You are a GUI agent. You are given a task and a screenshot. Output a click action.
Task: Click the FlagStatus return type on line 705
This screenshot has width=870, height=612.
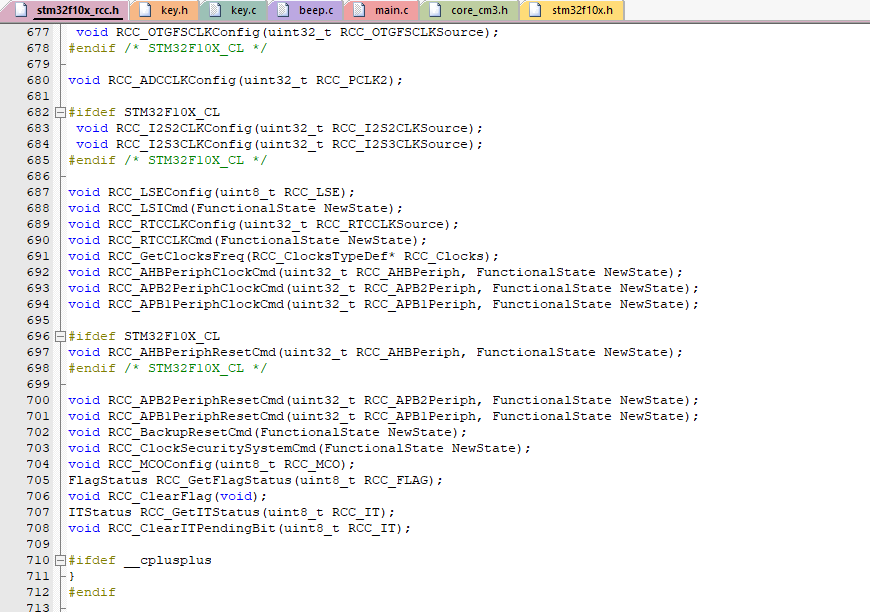pyautogui.click(x=108, y=481)
